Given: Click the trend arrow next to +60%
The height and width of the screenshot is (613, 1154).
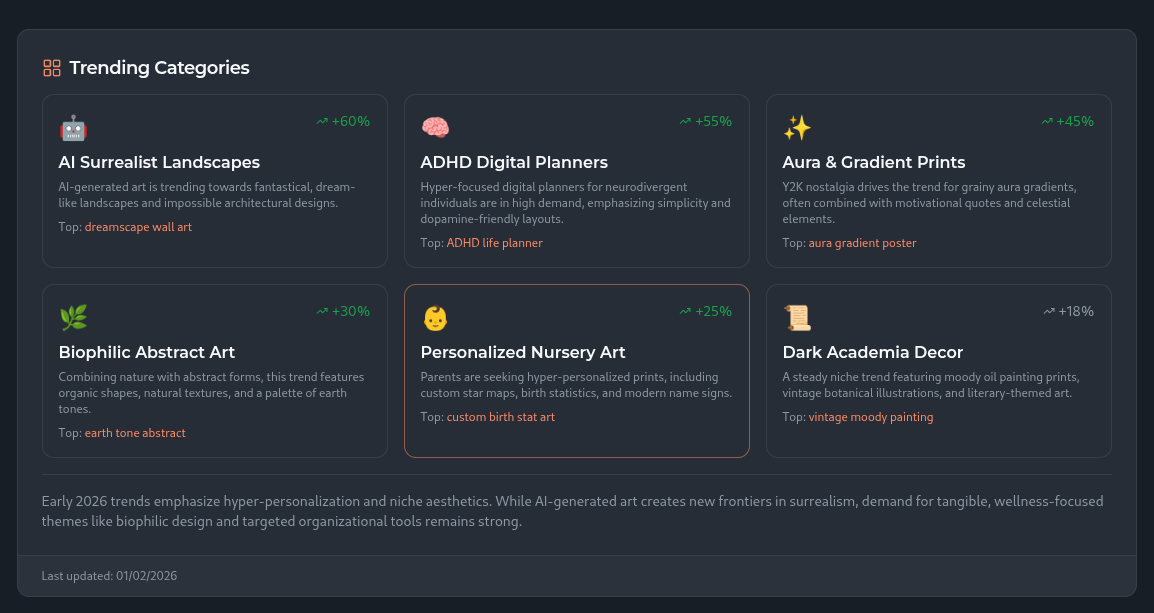Looking at the screenshot, I should [x=323, y=120].
